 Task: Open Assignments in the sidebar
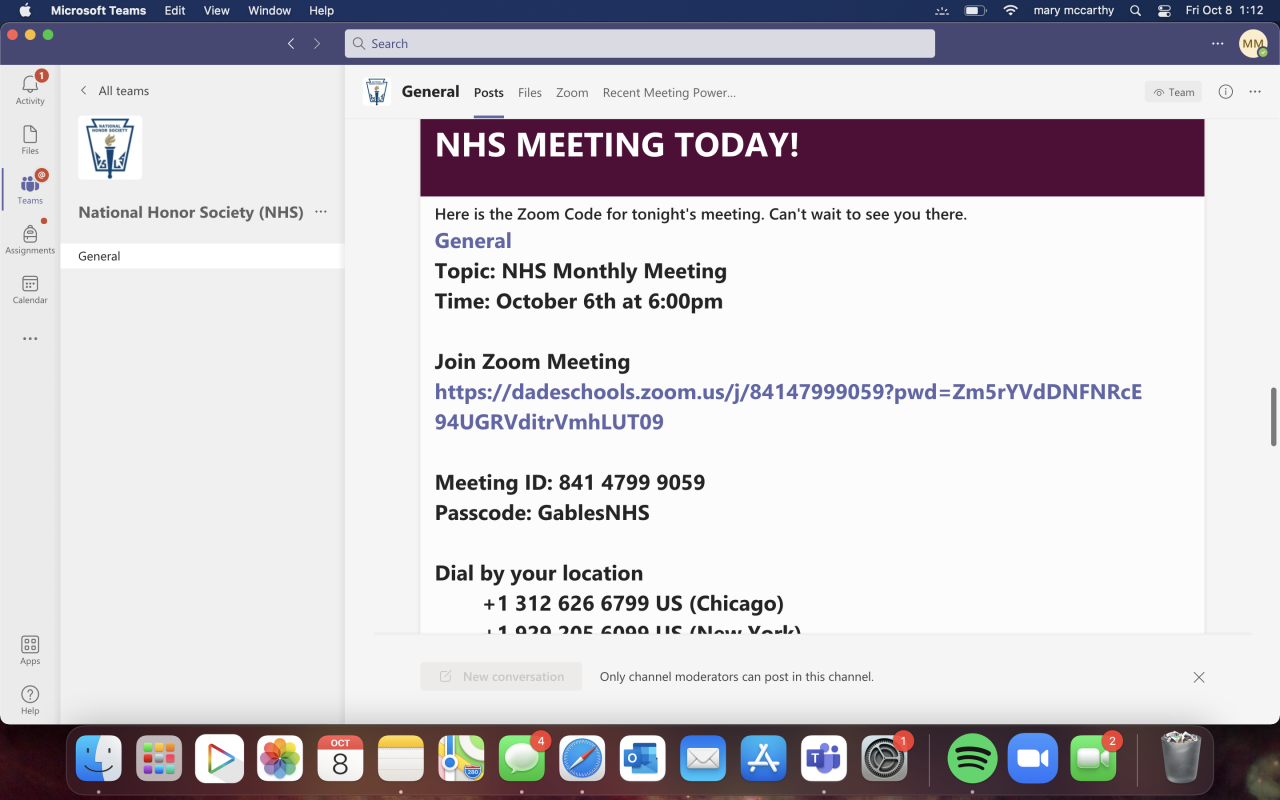(x=30, y=238)
